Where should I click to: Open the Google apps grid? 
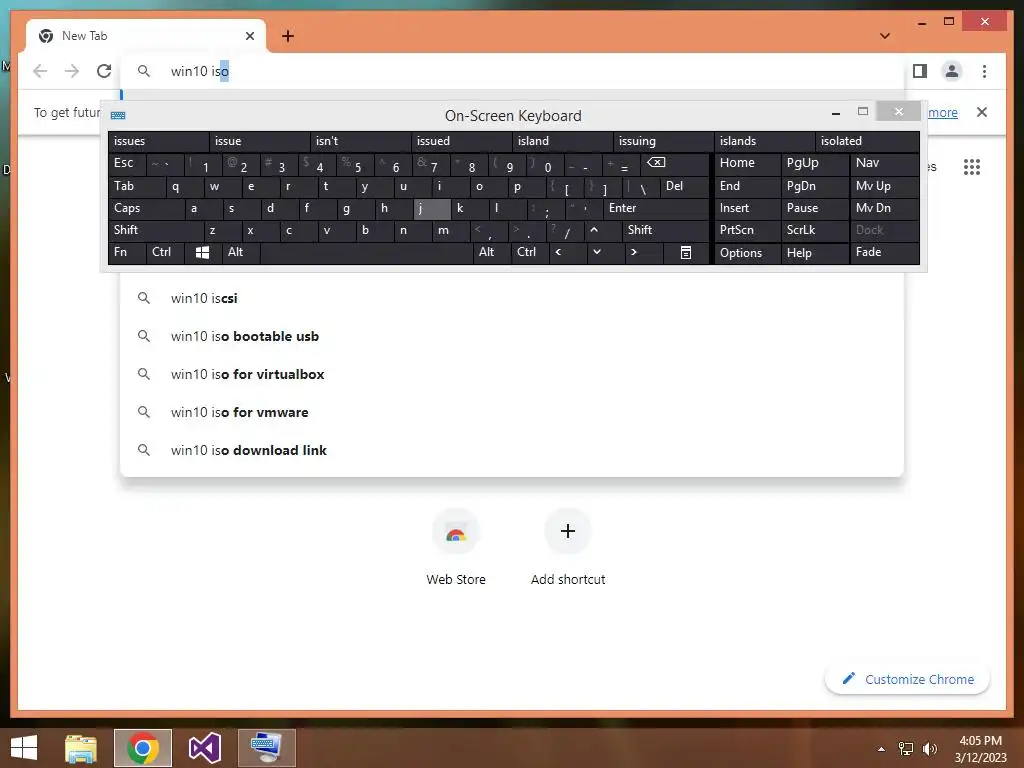pos(972,167)
